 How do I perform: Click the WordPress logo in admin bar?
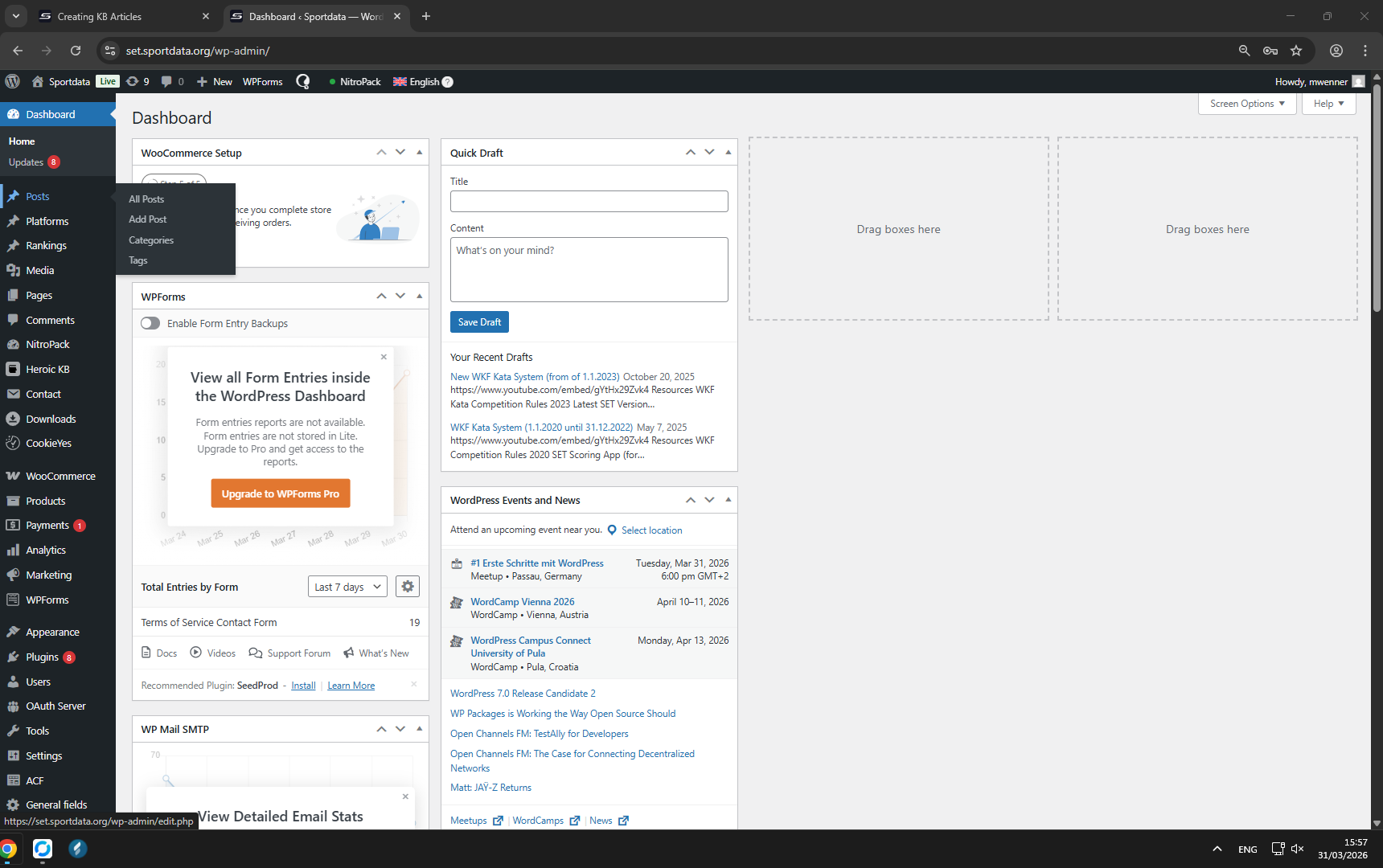click(x=12, y=81)
